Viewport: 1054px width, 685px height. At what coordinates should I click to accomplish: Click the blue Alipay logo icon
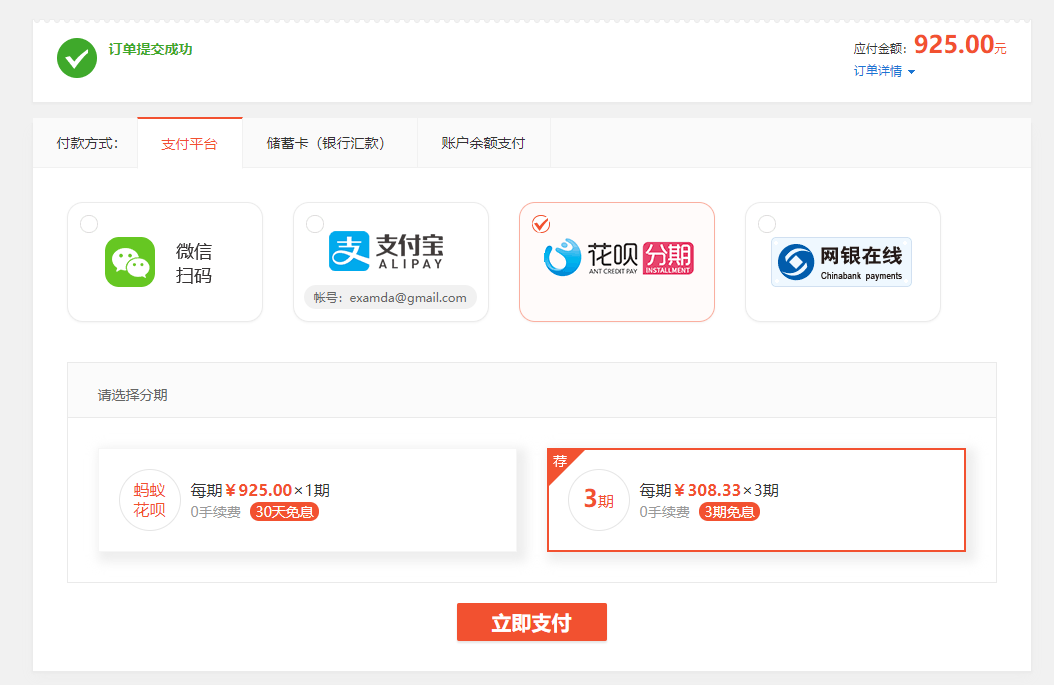pos(349,251)
